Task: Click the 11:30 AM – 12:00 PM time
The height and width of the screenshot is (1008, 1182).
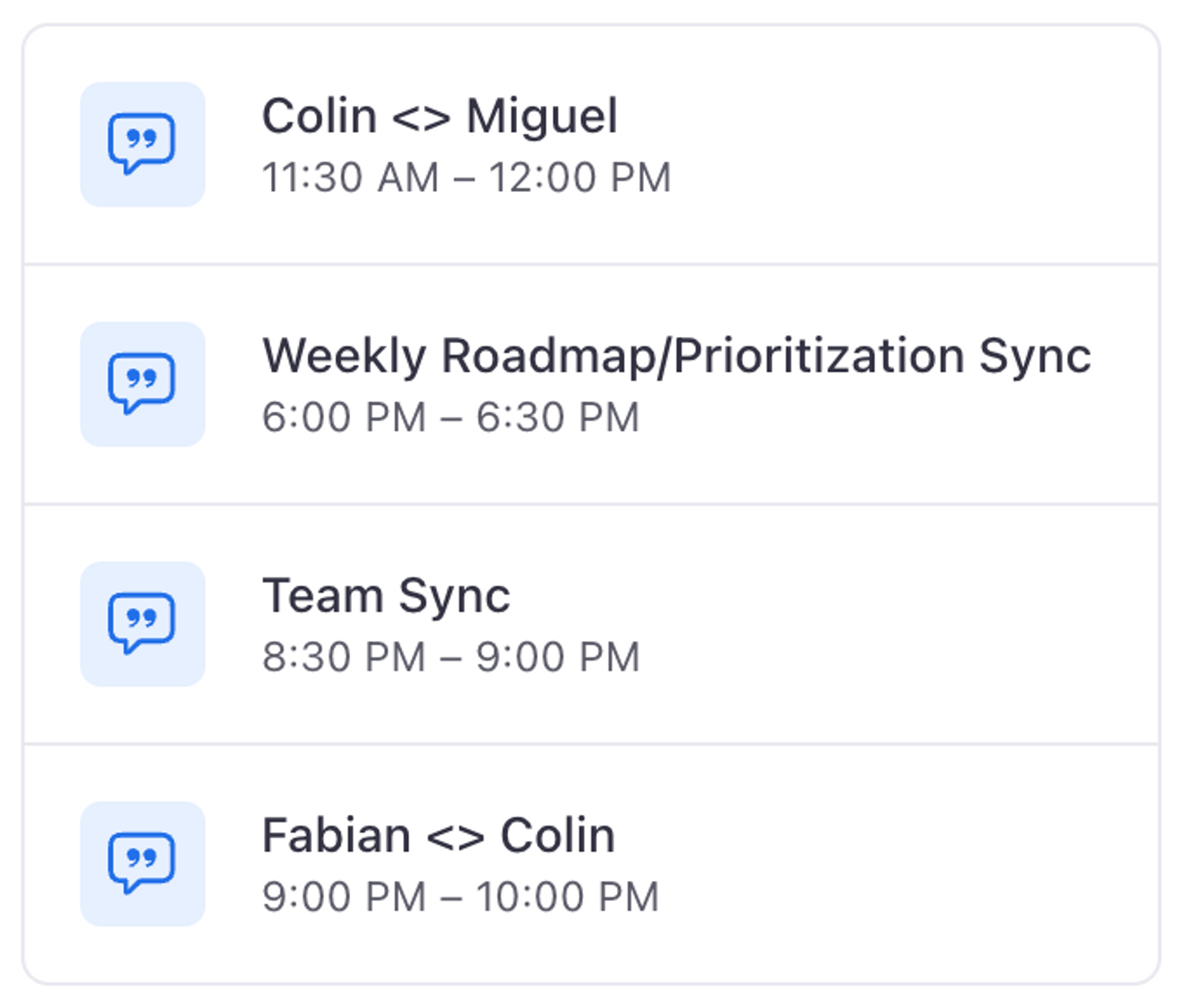Action: [x=466, y=177]
